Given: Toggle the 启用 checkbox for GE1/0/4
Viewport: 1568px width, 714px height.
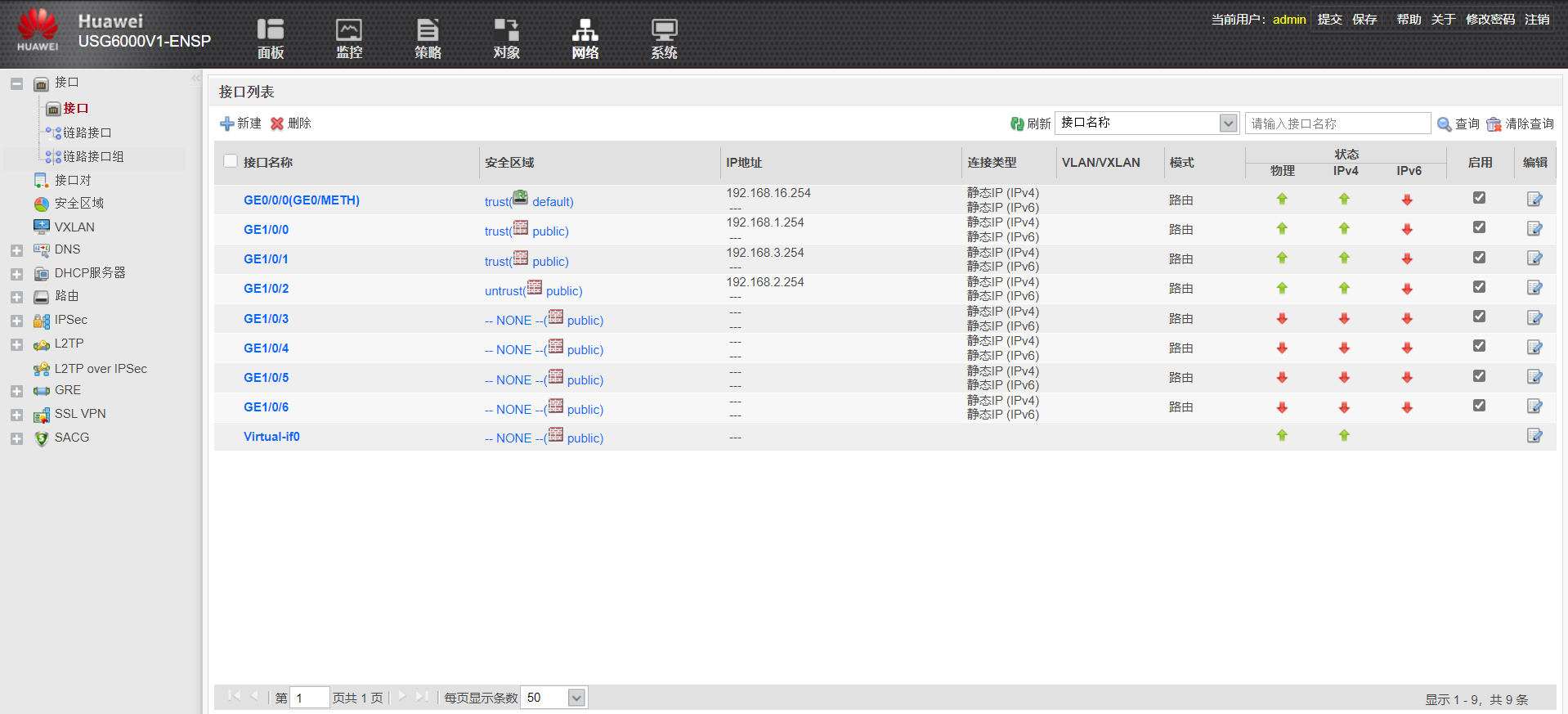Looking at the screenshot, I should [x=1479, y=346].
